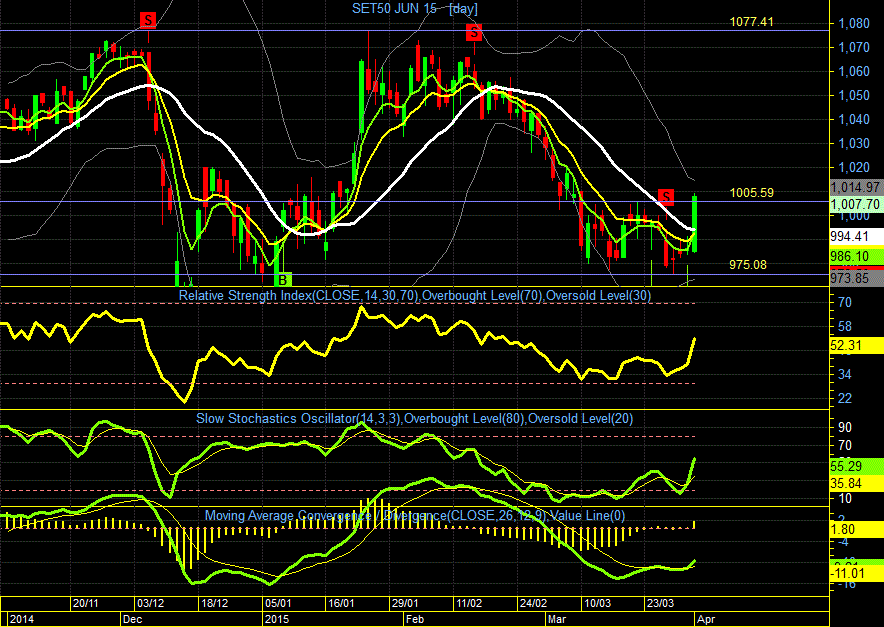Click the 34 value on RSI axis

click(x=845, y=374)
